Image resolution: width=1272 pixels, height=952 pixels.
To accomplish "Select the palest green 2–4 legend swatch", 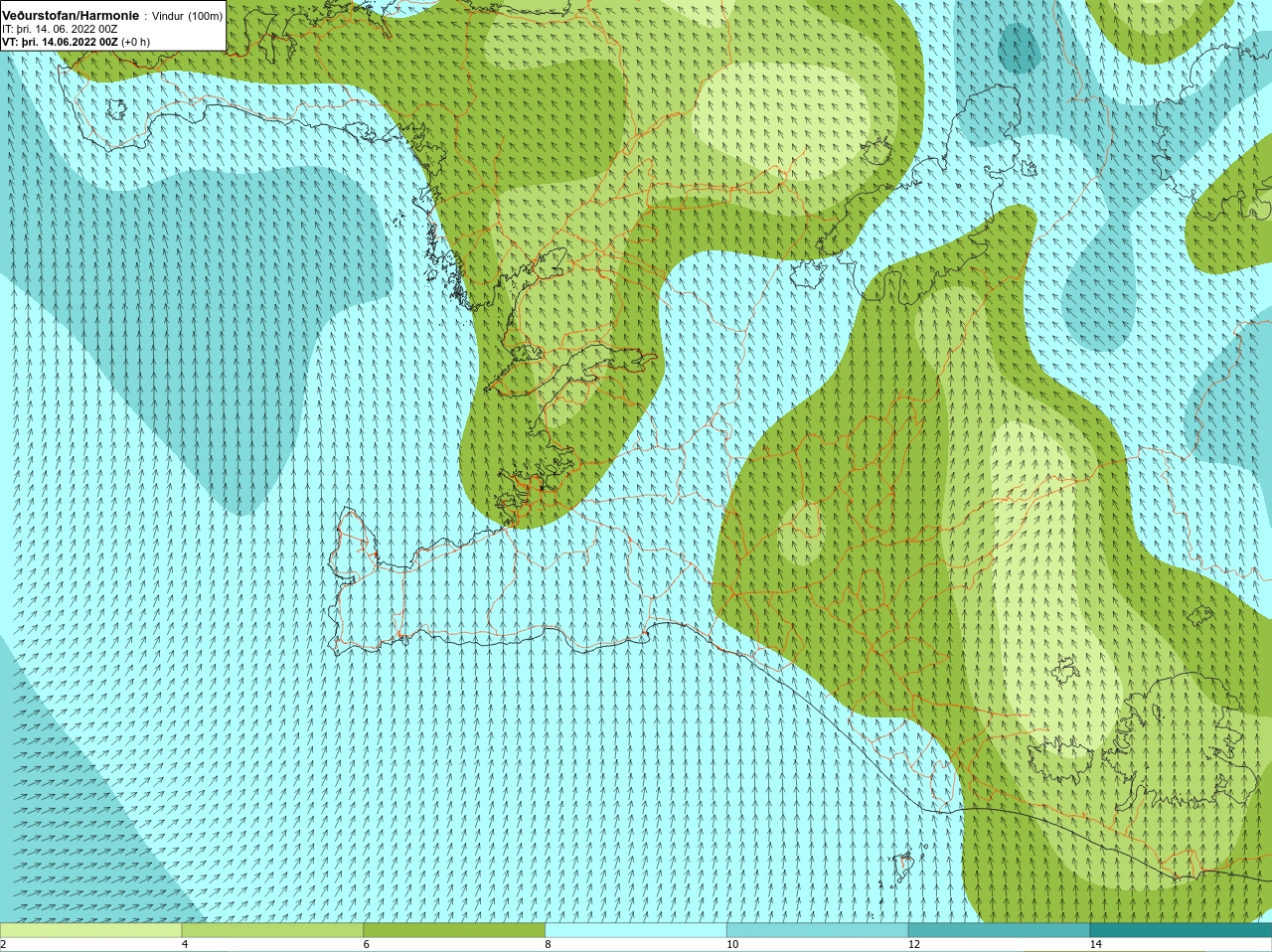I will 90,930.
